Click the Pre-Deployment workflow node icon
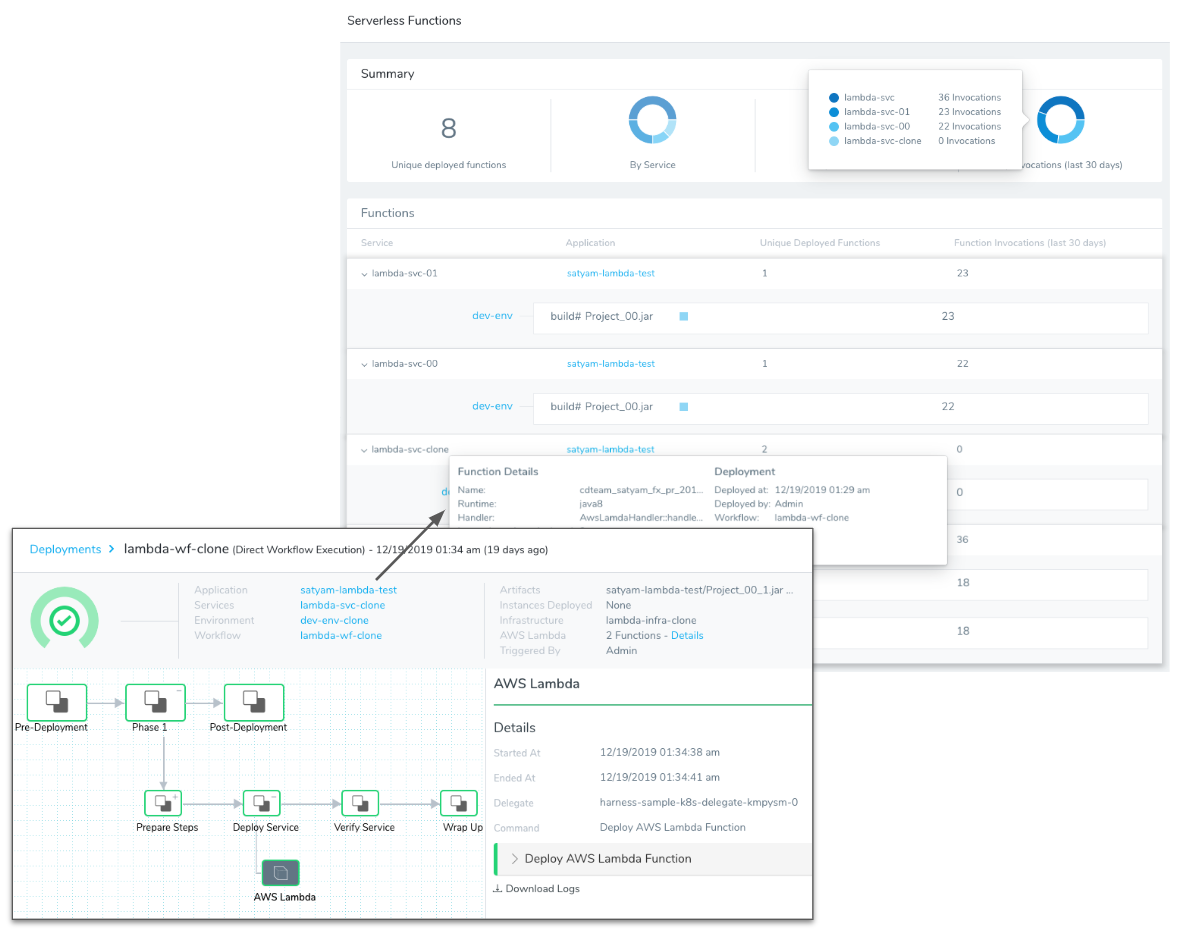Screen dimensions: 1180x932 pyautogui.click(x=57, y=702)
